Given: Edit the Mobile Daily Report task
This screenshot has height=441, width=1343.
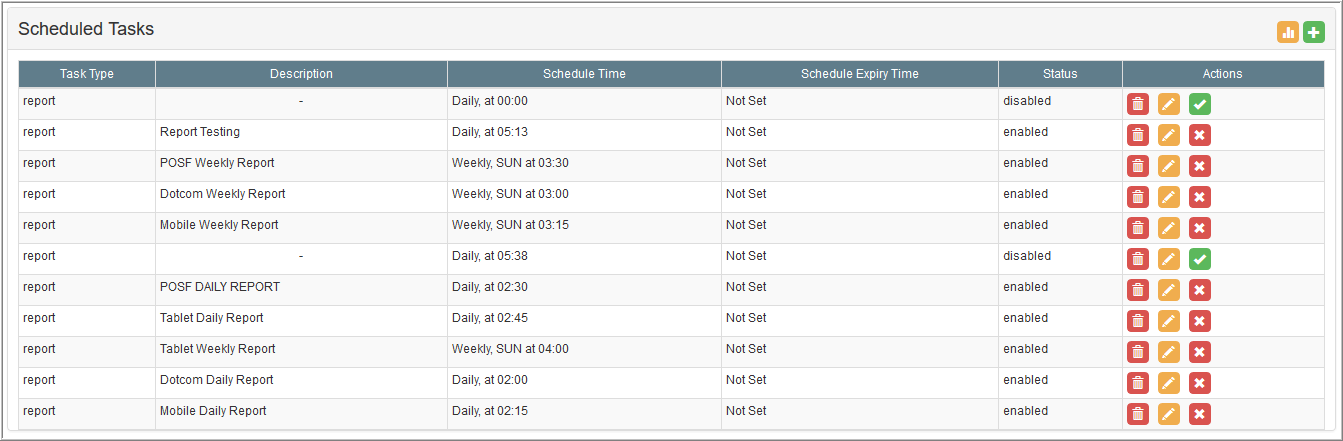Looking at the screenshot, I should (1169, 414).
